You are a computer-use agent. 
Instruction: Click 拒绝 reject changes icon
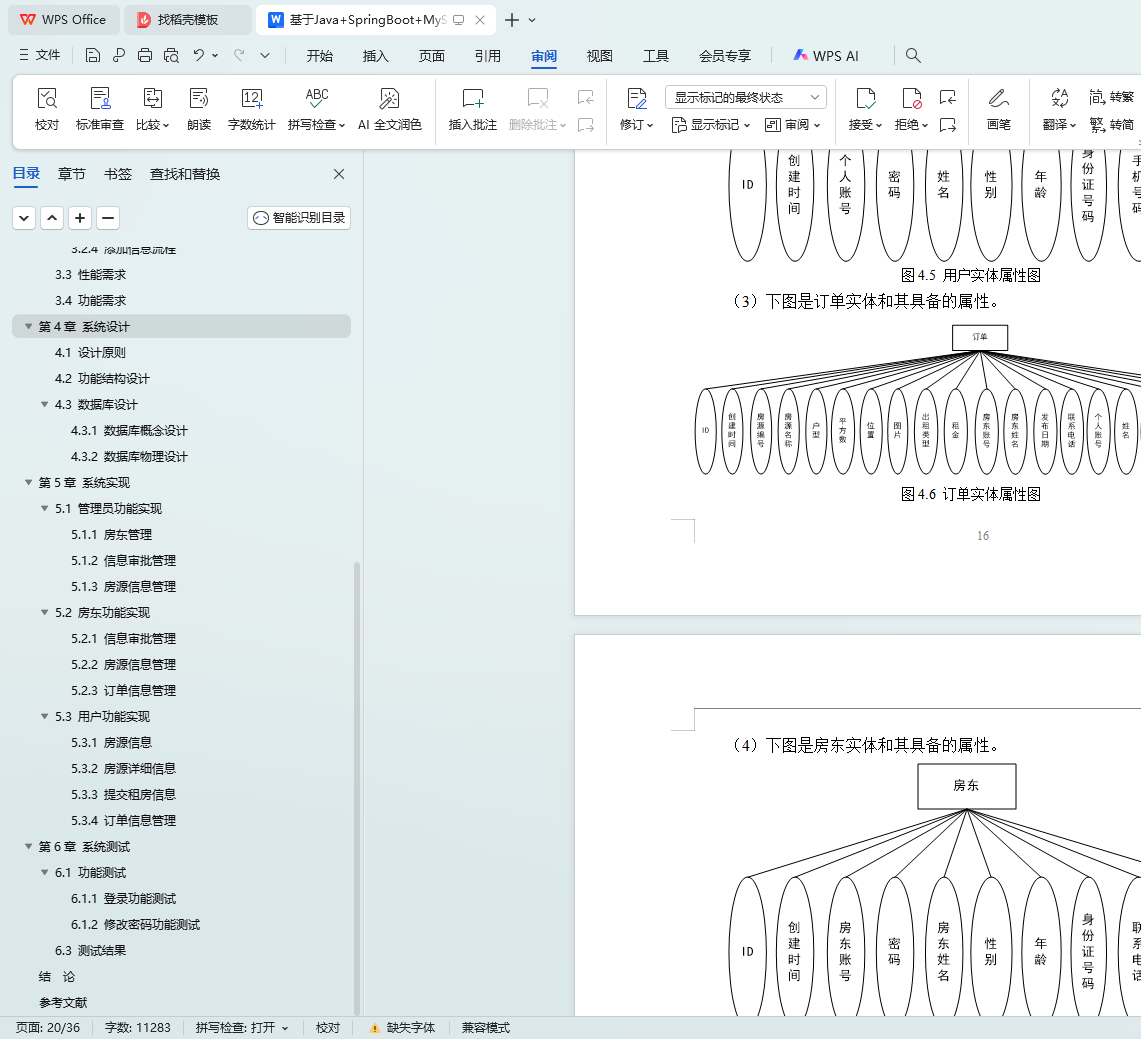coord(911,98)
